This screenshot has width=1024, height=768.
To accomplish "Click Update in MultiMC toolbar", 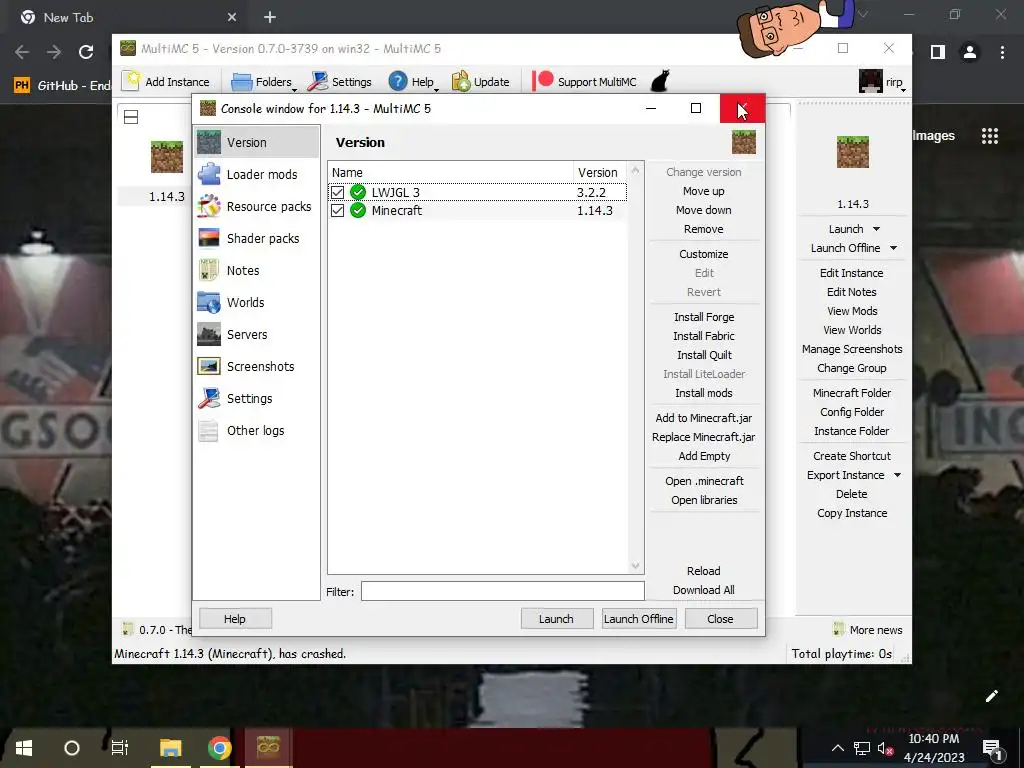I will point(481,82).
